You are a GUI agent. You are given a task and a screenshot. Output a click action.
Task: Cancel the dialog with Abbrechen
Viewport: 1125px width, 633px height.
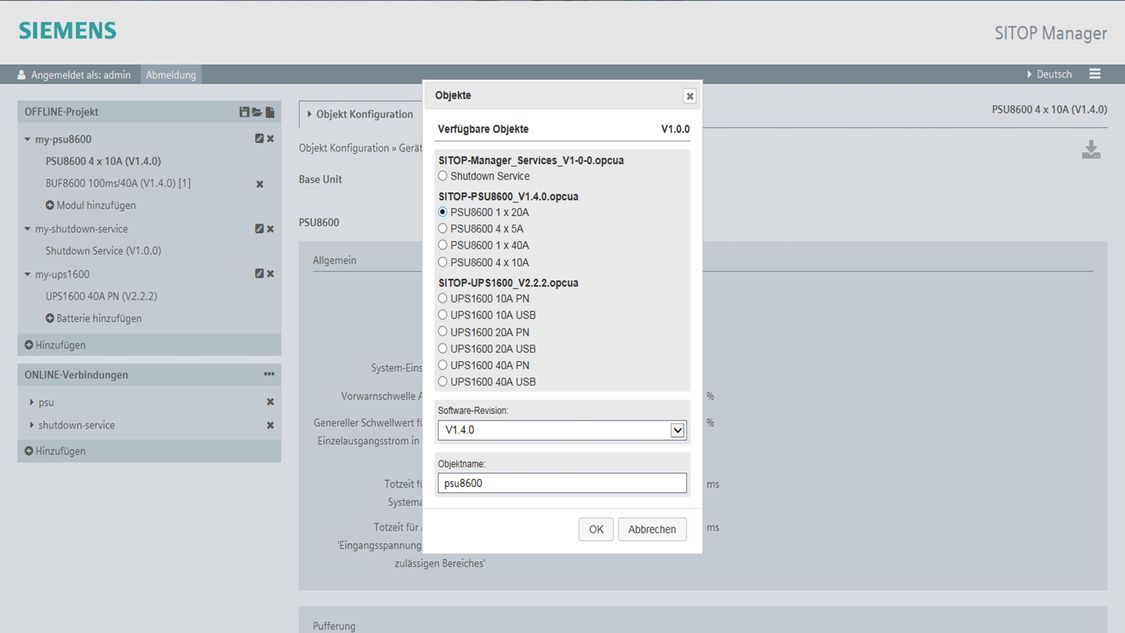pos(652,529)
